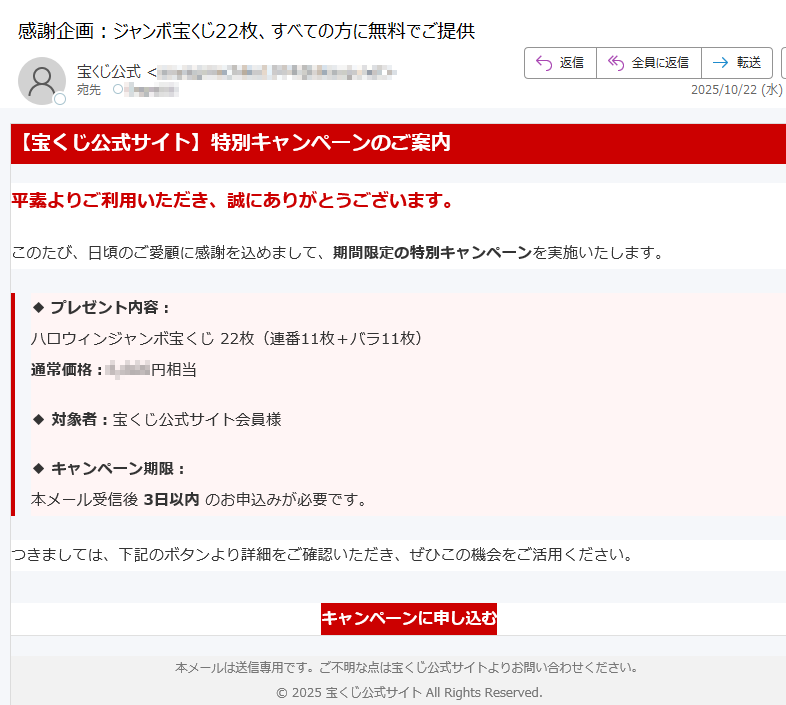786x705 pixels.
Task: Click the 転送 forward button
Action: pos(737,63)
